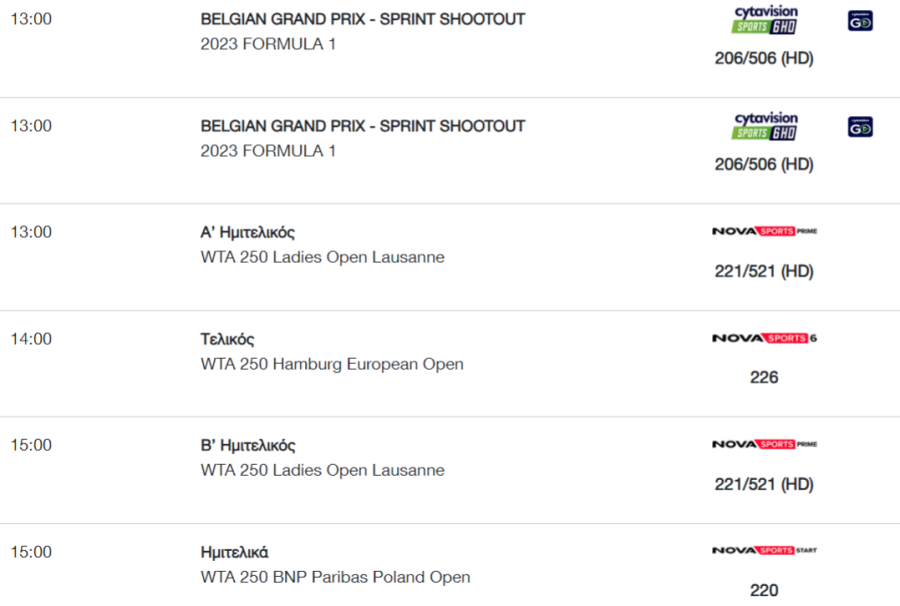The image size is (900, 606).
Task: Click channel number 220
Action: [764, 590]
